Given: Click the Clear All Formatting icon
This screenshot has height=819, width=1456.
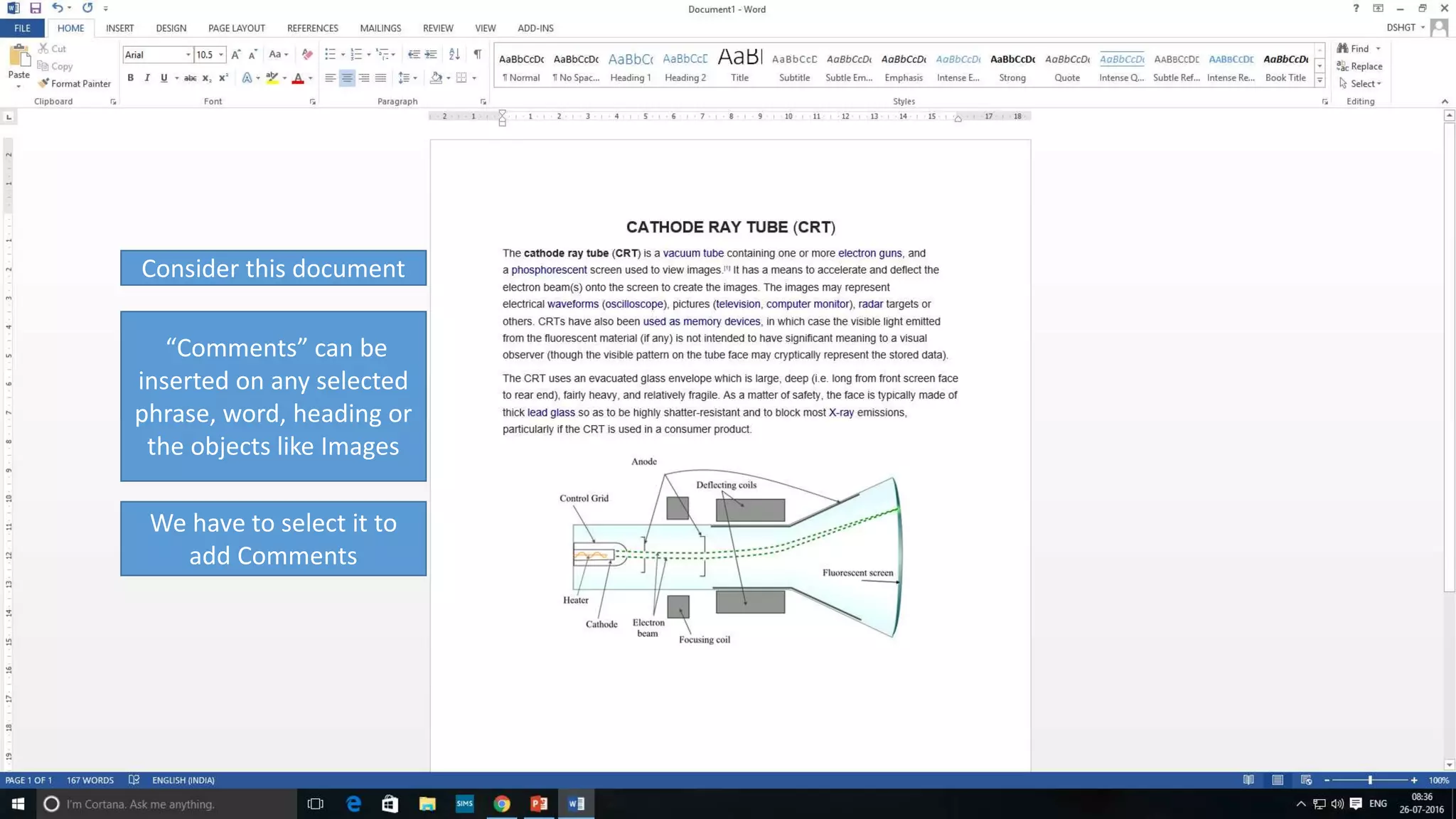Looking at the screenshot, I should pos(307,54).
